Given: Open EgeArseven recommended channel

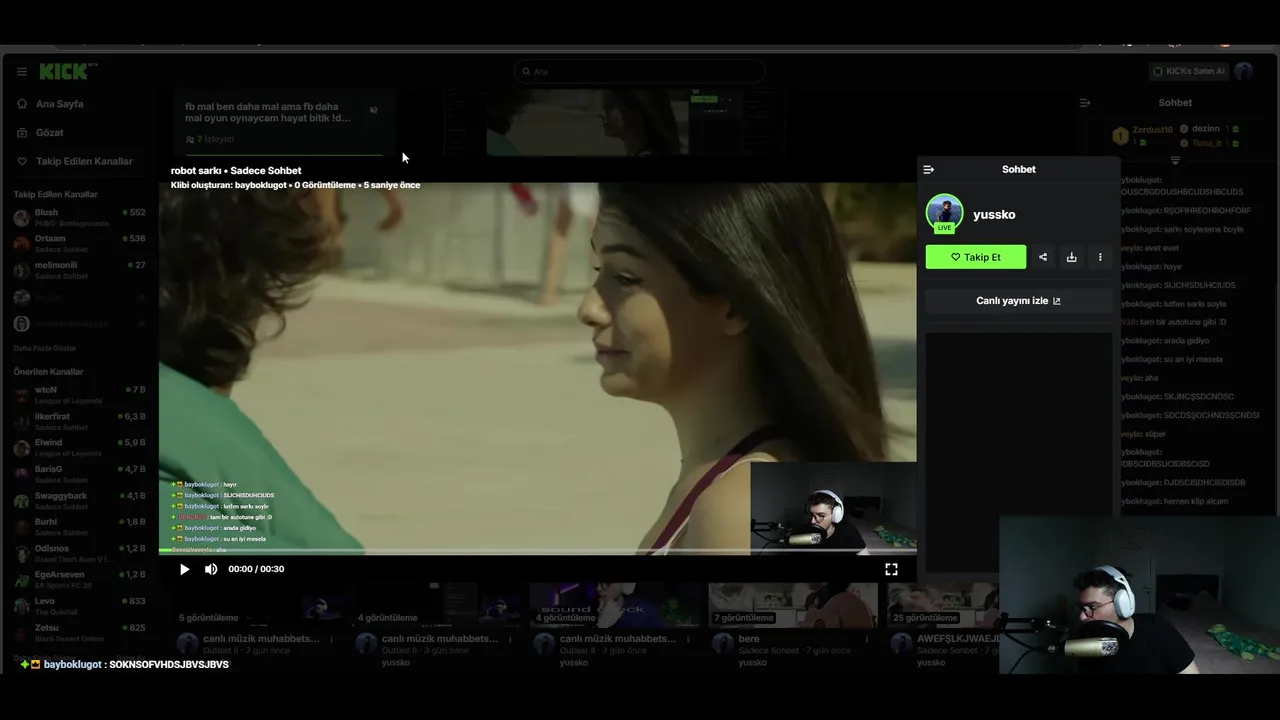Looking at the screenshot, I should point(80,579).
